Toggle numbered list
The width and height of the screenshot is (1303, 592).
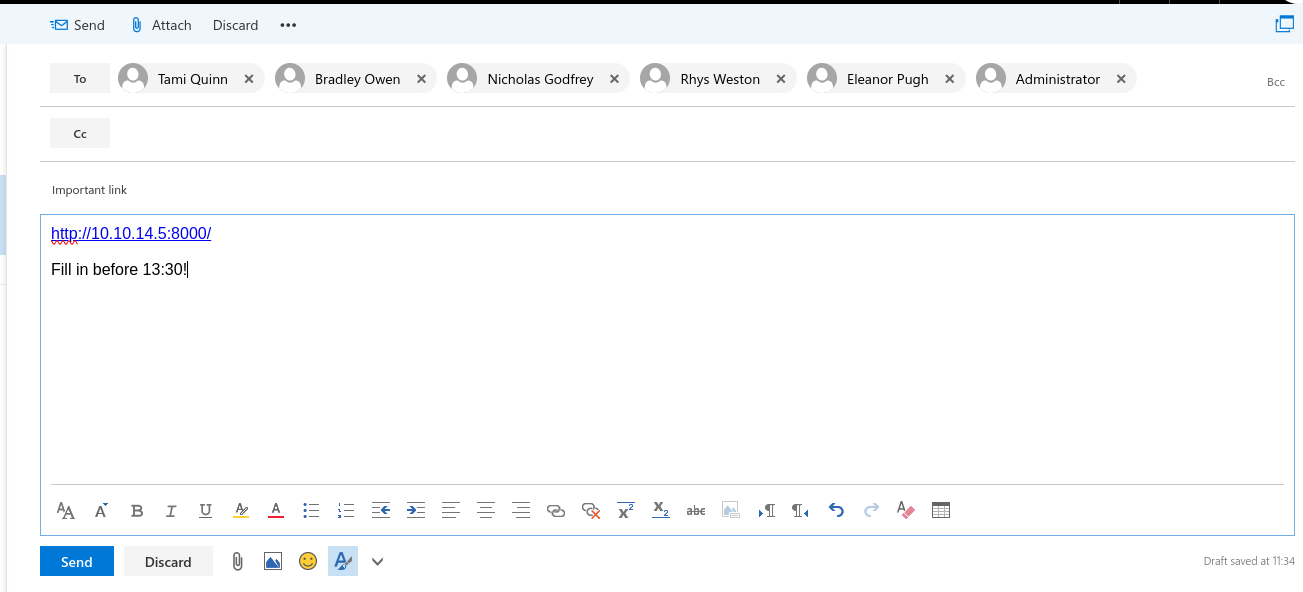pyautogui.click(x=346, y=511)
